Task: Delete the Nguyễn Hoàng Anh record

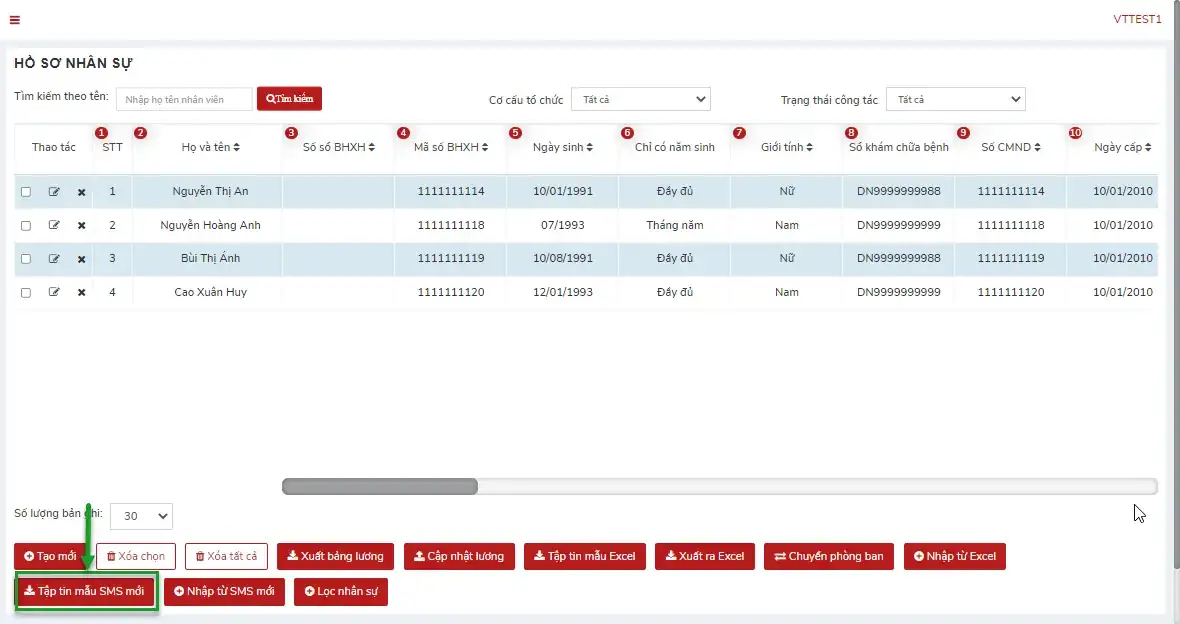Action: (x=81, y=225)
